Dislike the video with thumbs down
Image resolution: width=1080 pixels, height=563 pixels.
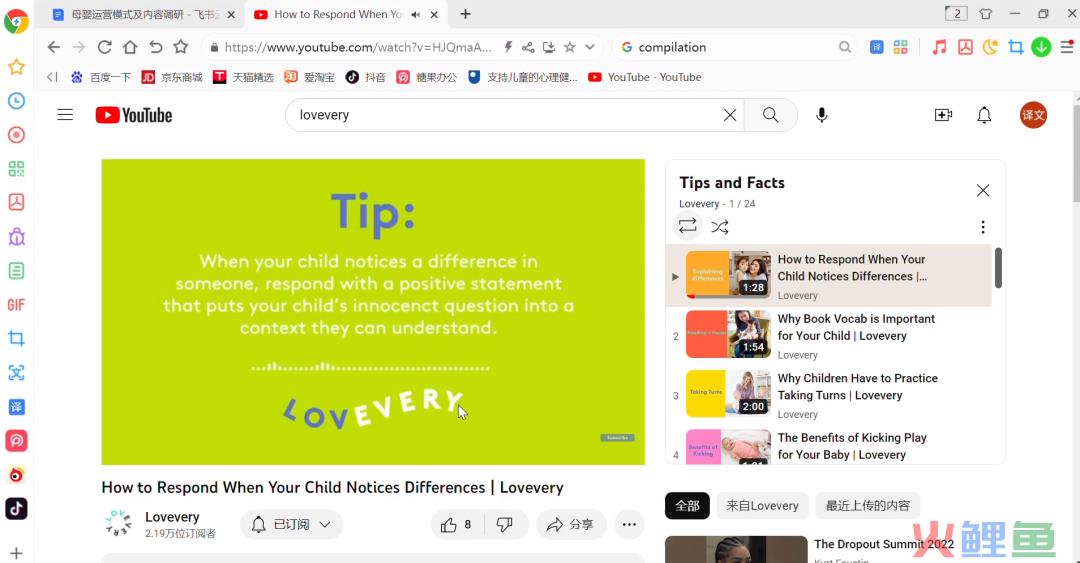coord(505,524)
